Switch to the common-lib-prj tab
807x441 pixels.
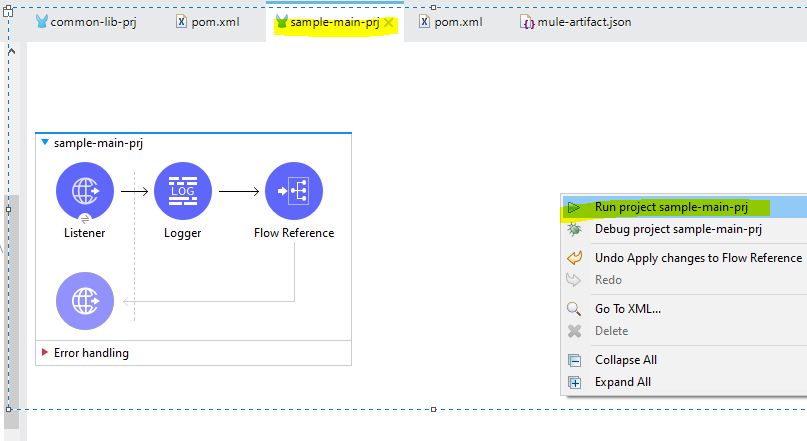click(x=90, y=21)
